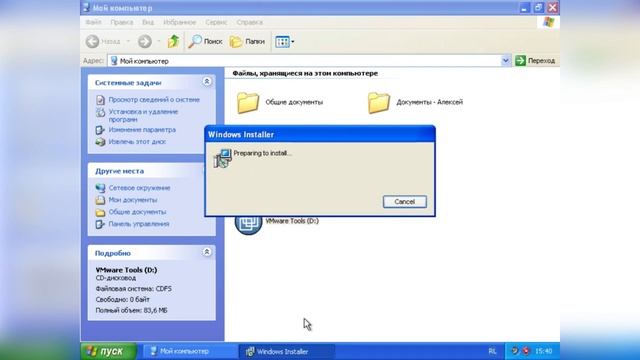
Task: Click the network places icon
Action: (x=100, y=188)
